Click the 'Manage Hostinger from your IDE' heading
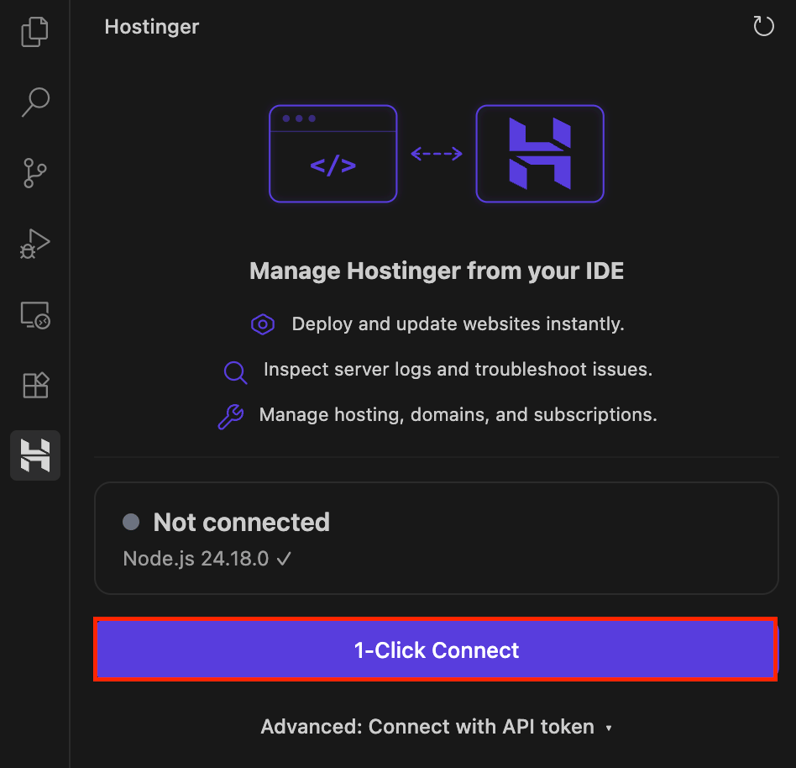The image size is (796, 768). click(437, 271)
